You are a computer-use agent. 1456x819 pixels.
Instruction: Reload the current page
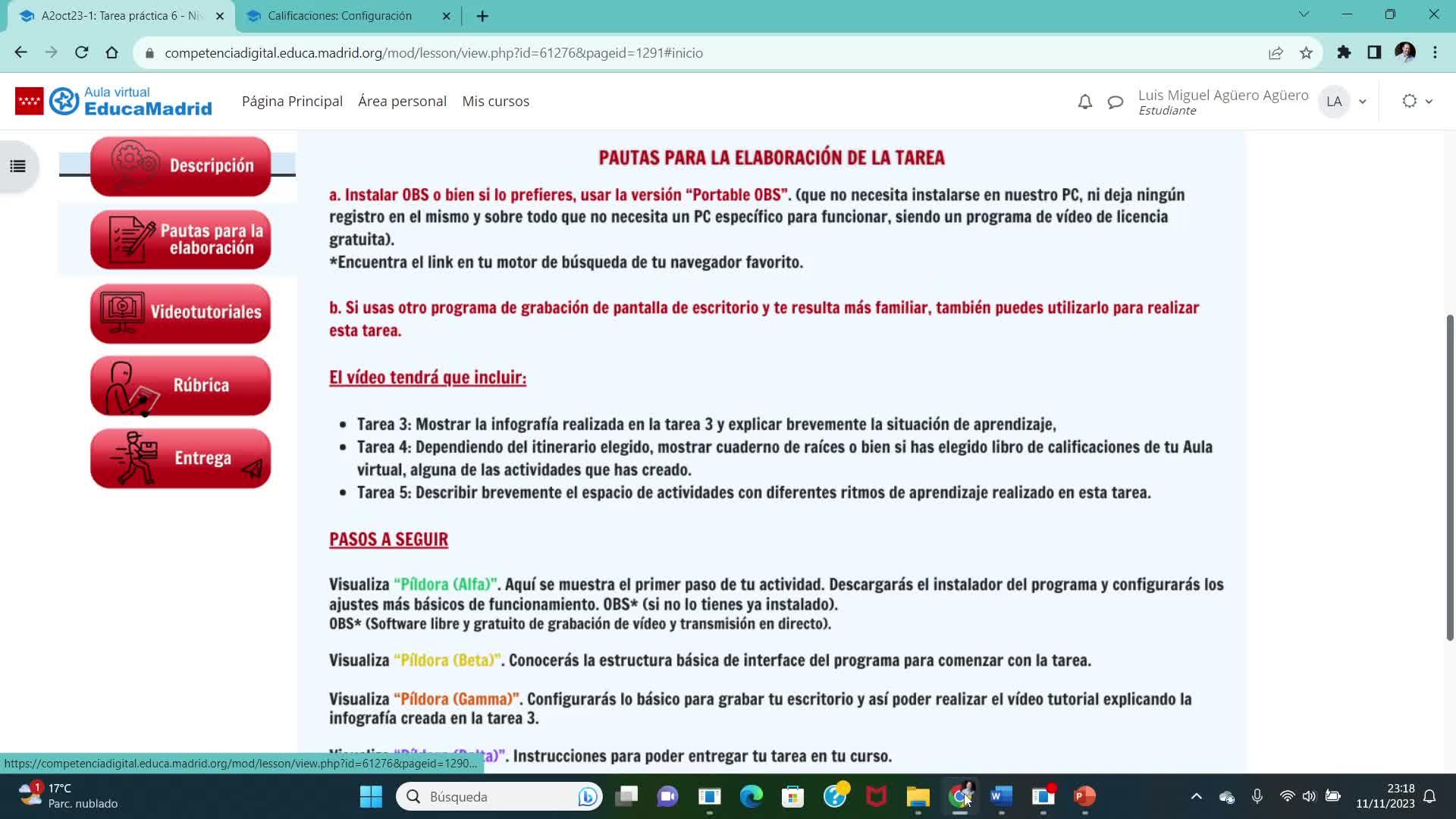[x=82, y=53]
